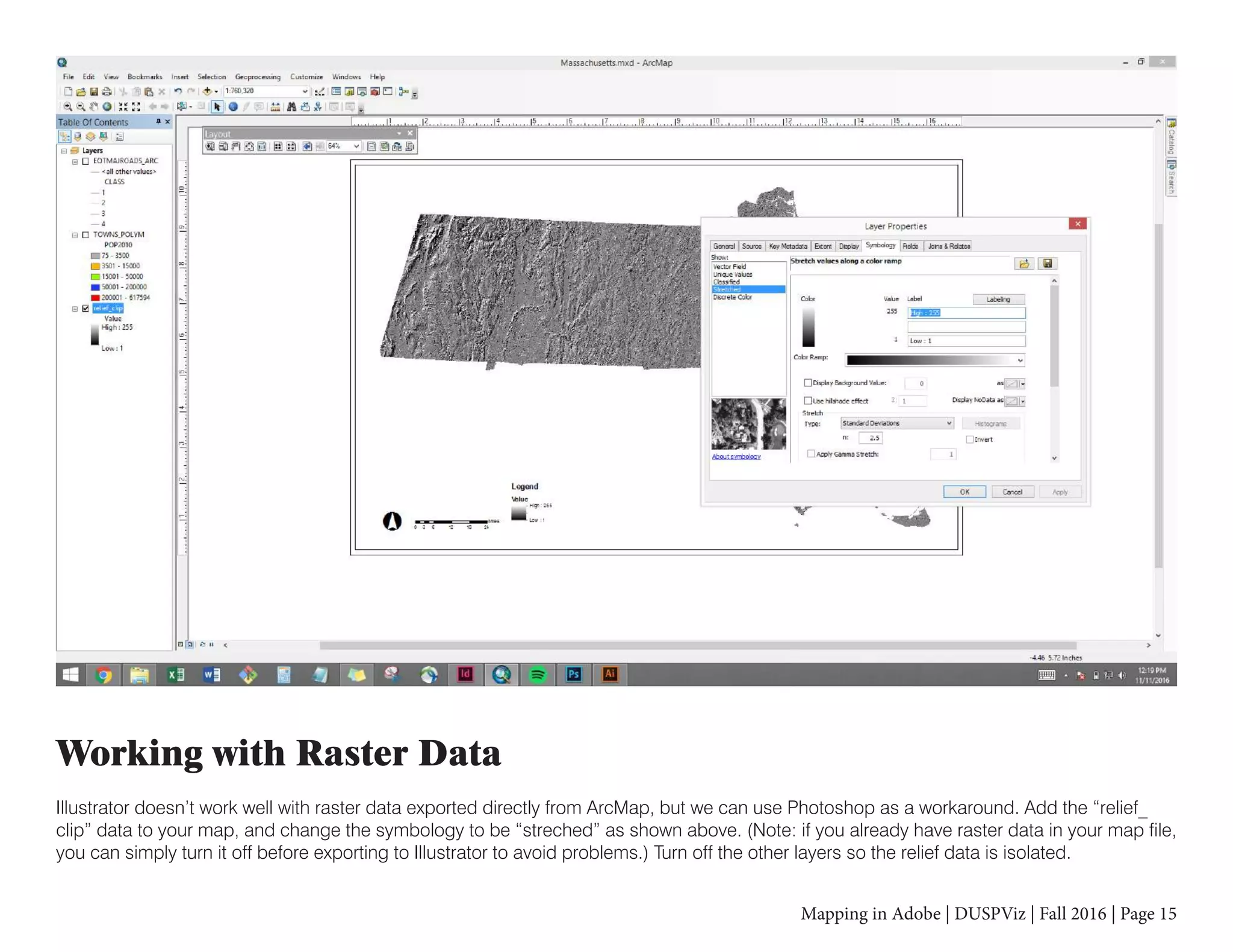Viewport: 1233px width, 952px height.
Task: Check the Invert checkbox
Action: click(x=969, y=439)
